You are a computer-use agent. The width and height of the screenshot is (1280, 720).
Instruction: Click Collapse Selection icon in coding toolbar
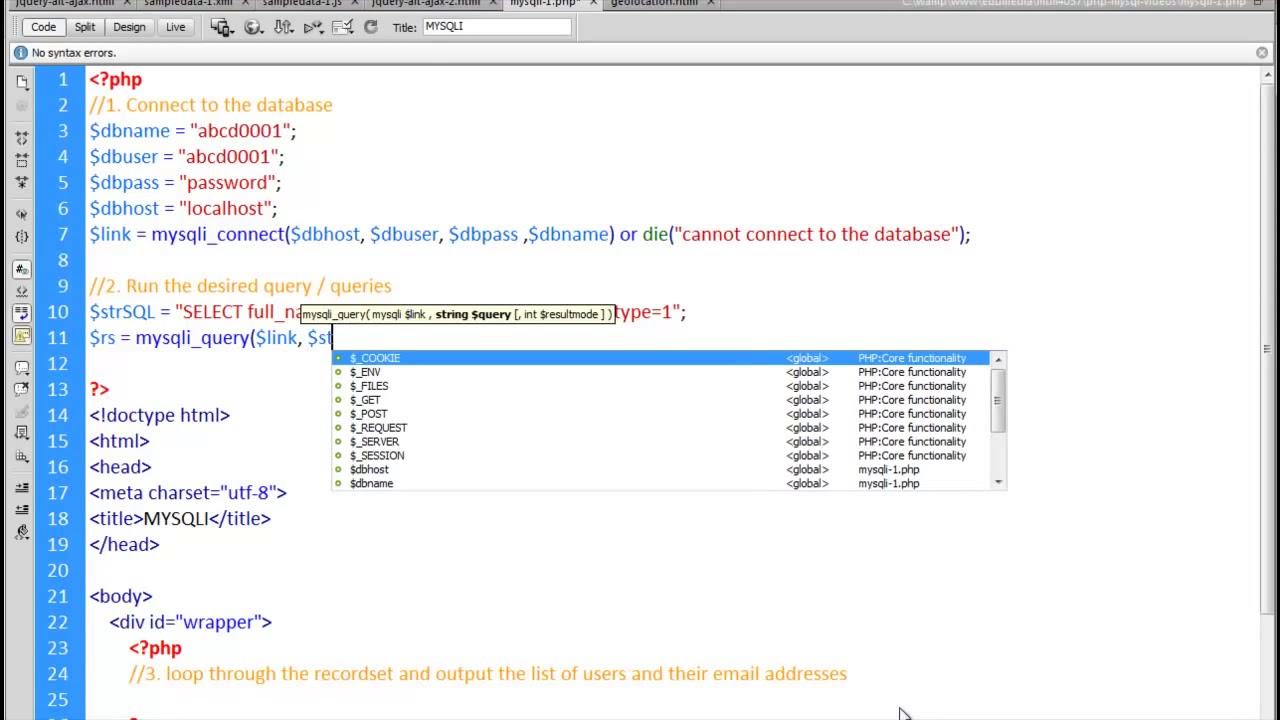click(x=22, y=160)
